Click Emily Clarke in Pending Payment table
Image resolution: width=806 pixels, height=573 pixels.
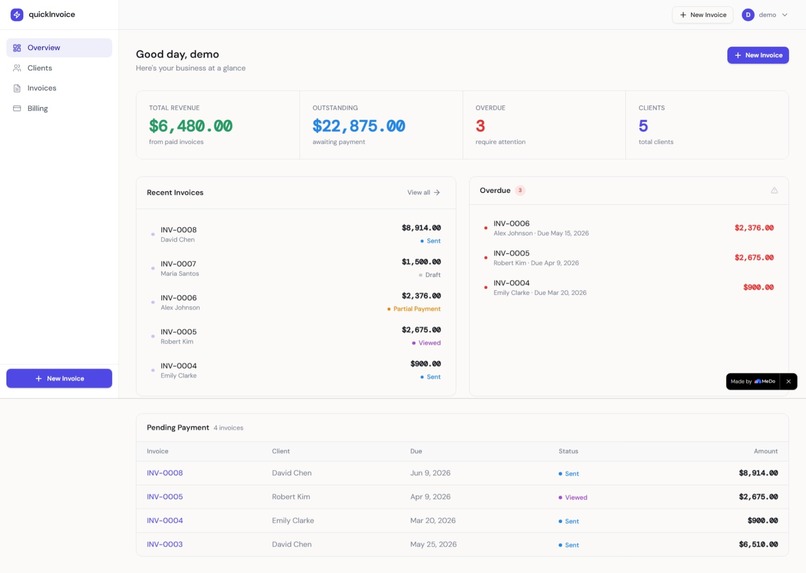pos(293,520)
